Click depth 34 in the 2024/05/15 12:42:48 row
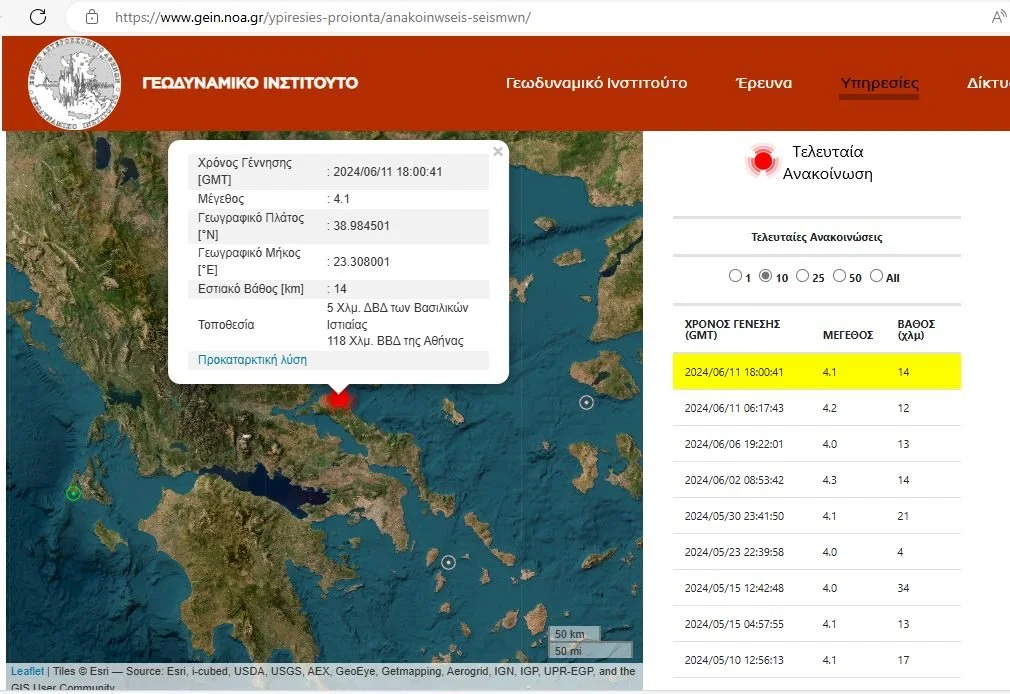The height and width of the screenshot is (694, 1010). coord(903,588)
